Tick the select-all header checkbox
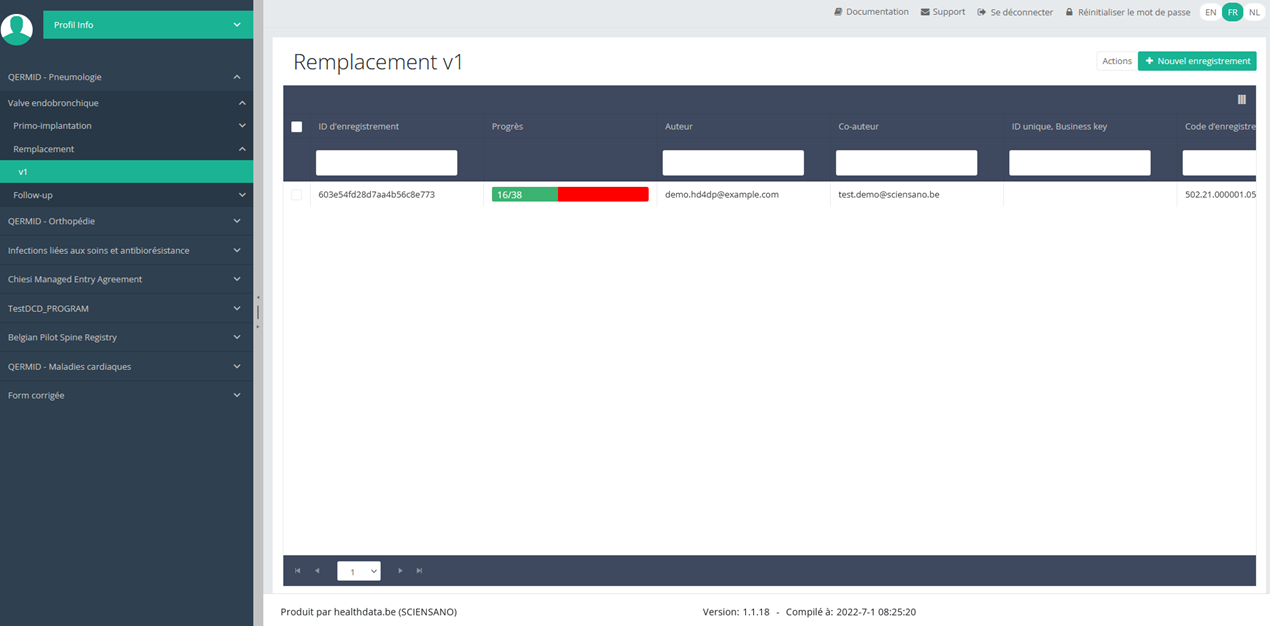Screen dimensions: 1270x626 pos(296,127)
